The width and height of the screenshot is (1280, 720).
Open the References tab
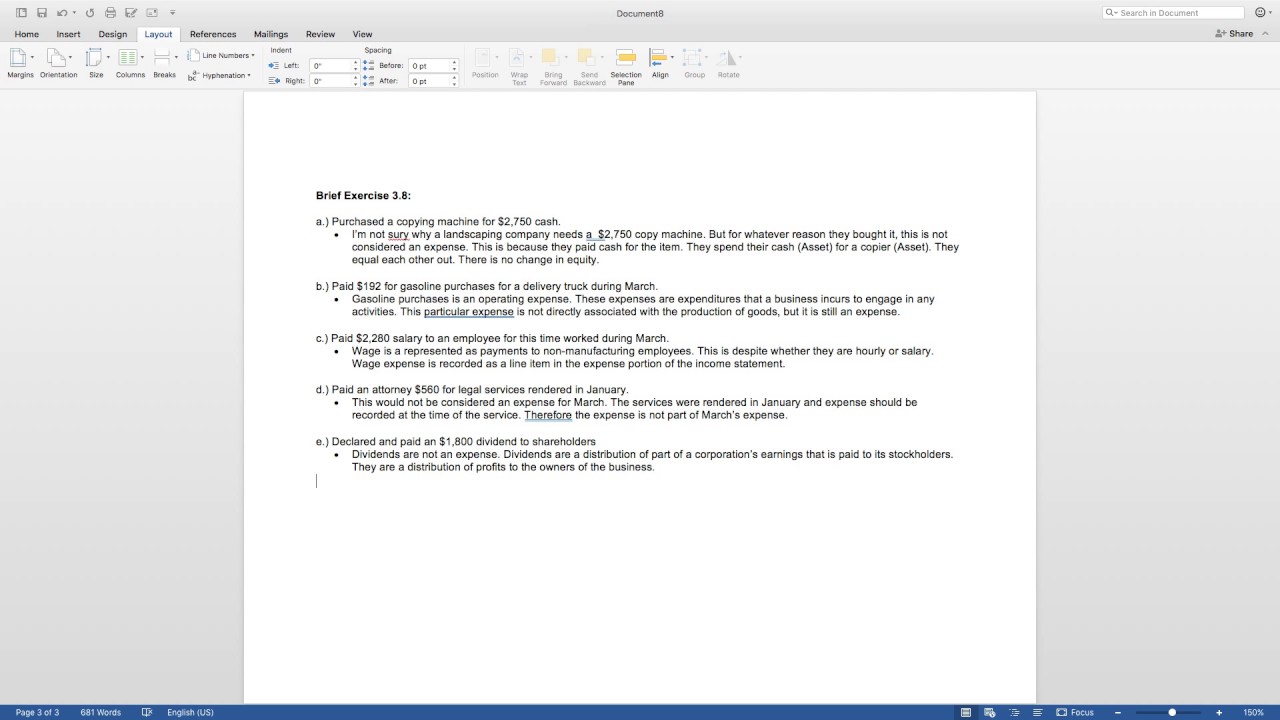[213, 34]
